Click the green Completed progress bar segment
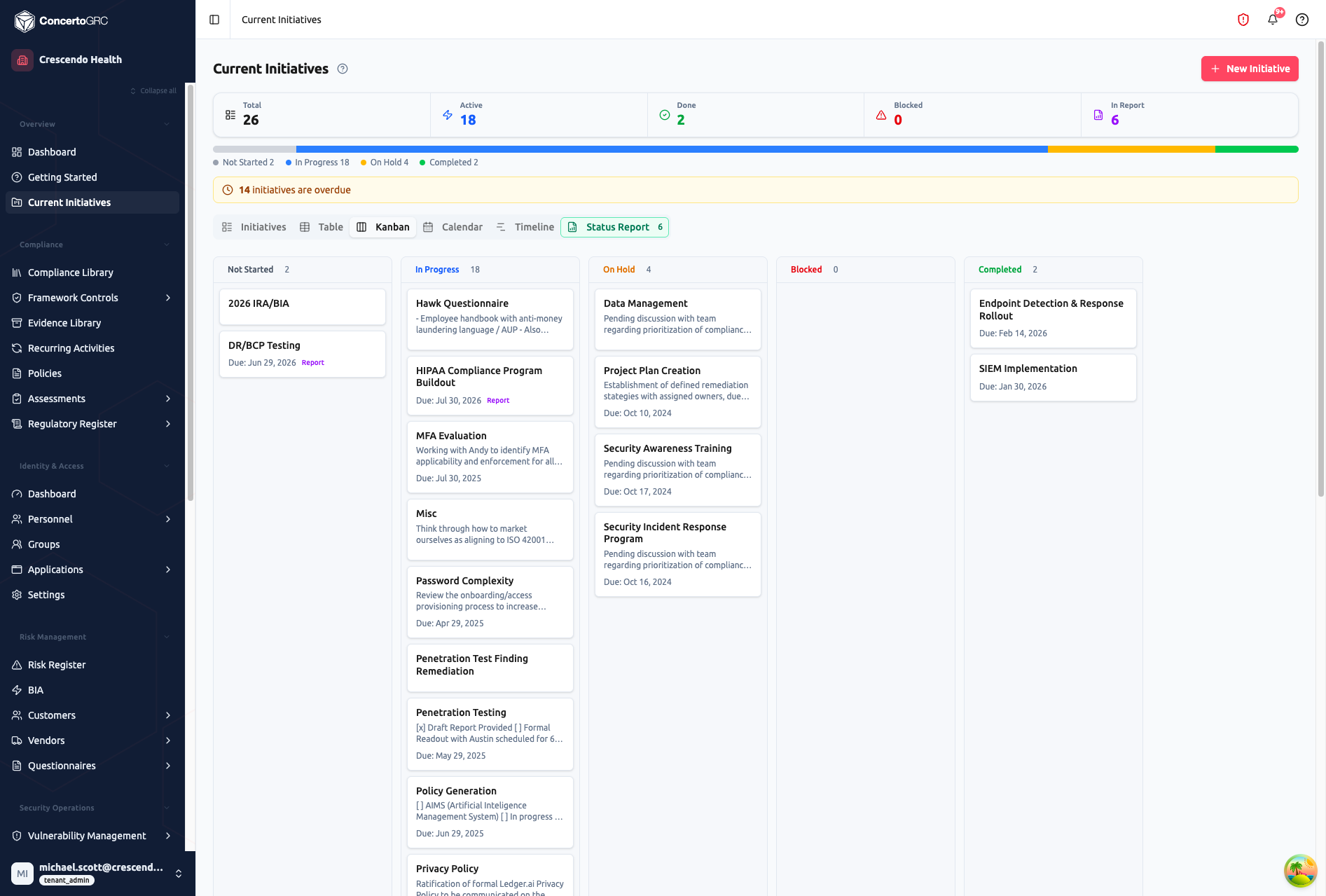Image resolution: width=1326 pixels, height=896 pixels. click(1257, 149)
